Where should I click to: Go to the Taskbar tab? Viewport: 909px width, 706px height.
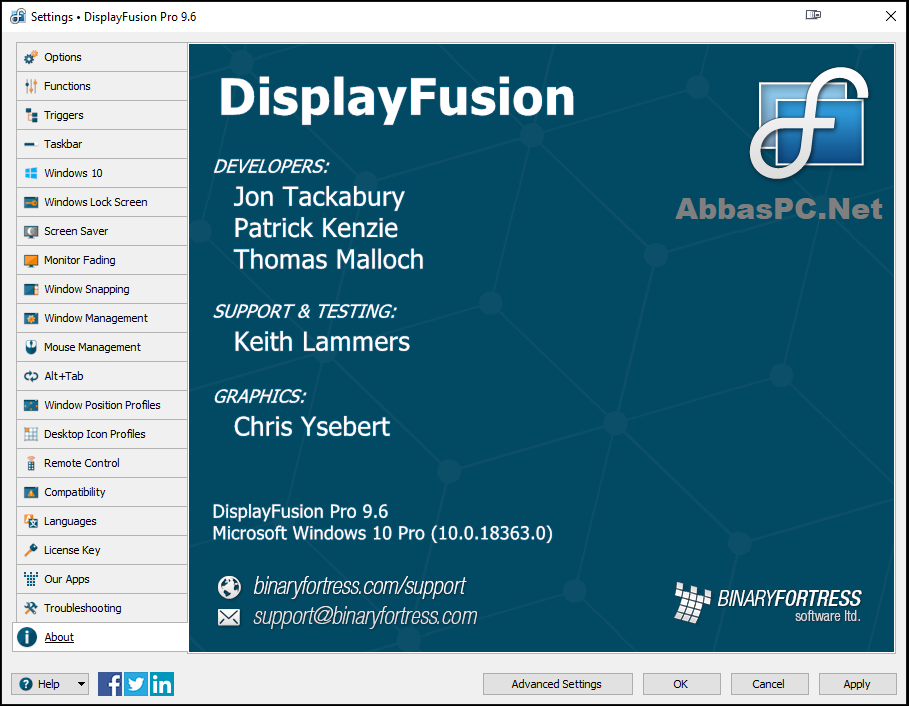coord(102,144)
